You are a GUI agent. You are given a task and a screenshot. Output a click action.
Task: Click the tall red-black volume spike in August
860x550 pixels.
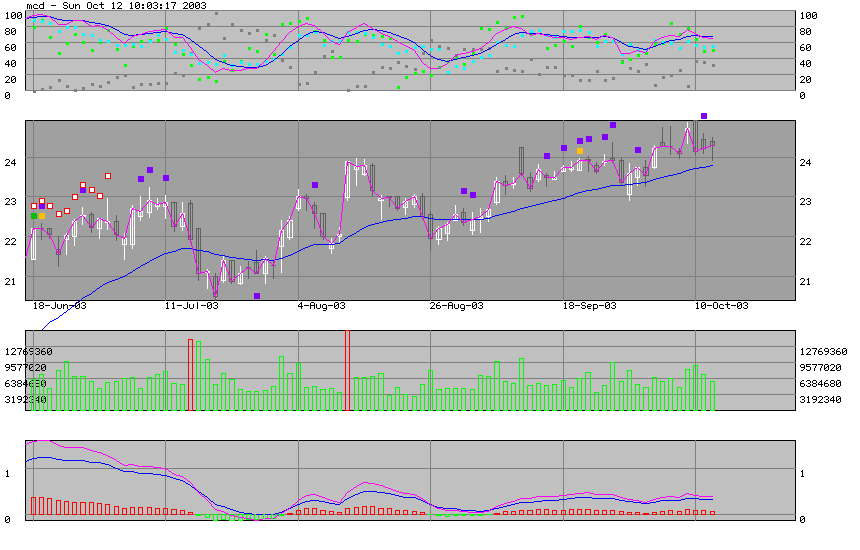coord(347,370)
